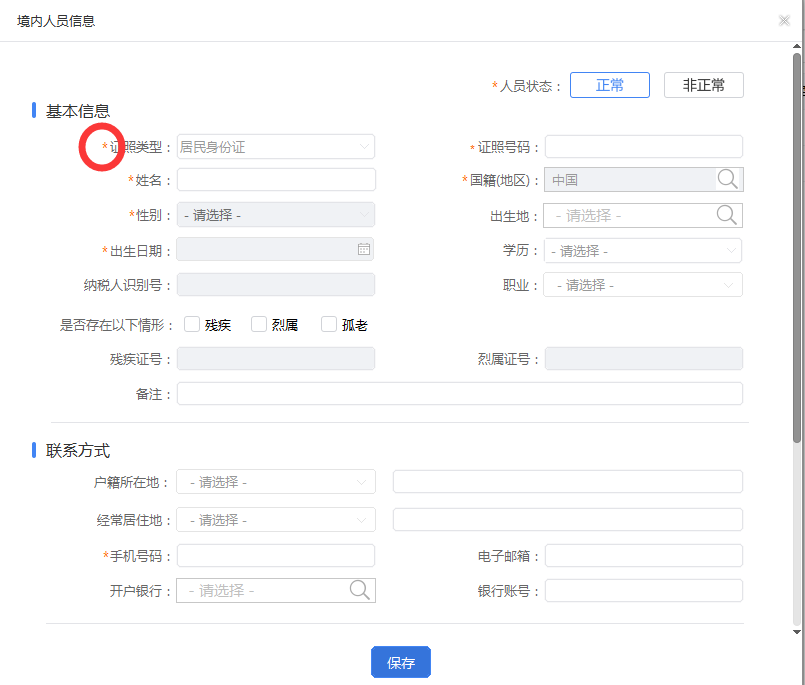The height and width of the screenshot is (685, 805).
Task: Click the 证照号码 input field
Action: pos(643,147)
